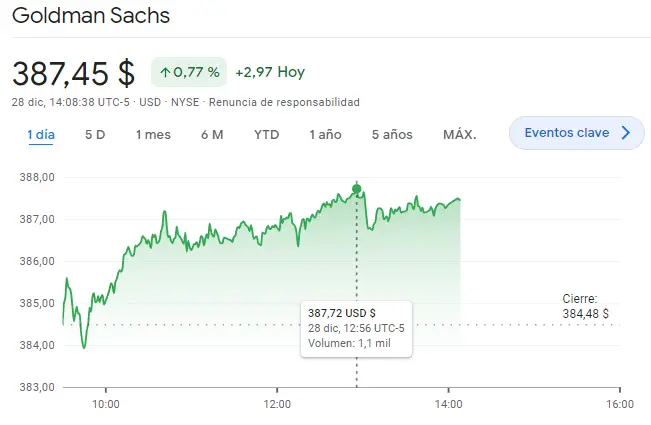This screenshot has width=651, height=425.
Task: Click the green up-arrow percentage badge
Action: tap(189, 72)
